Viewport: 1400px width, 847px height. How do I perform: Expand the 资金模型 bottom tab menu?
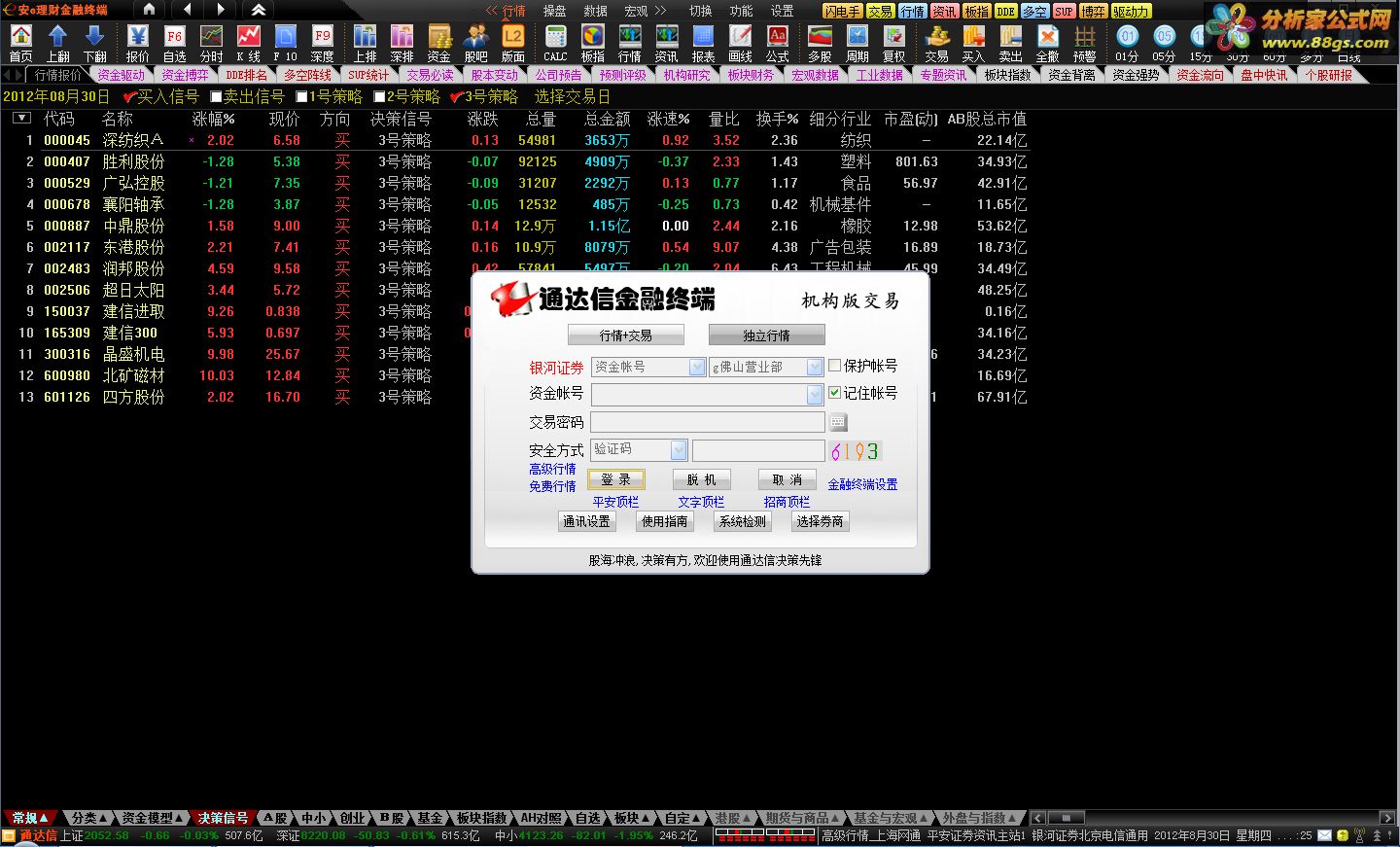[179, 818]
